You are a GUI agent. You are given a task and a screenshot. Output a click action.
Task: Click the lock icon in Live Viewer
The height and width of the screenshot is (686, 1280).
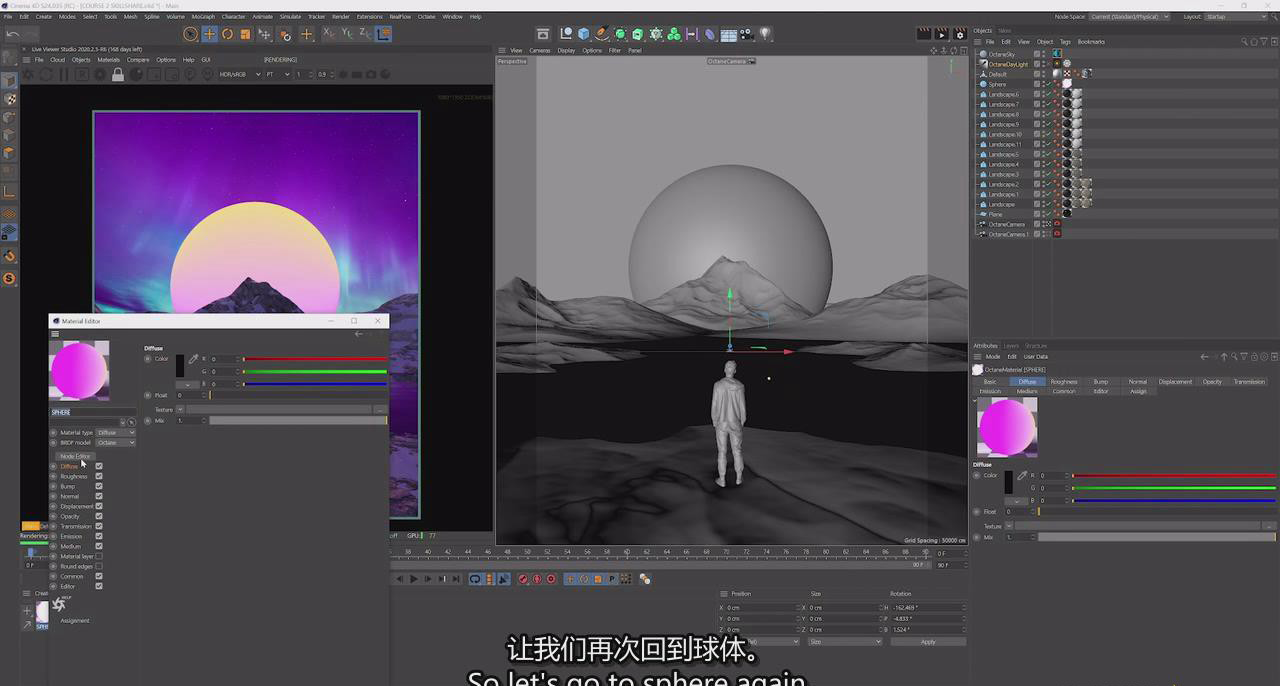(x=118, y=75)
